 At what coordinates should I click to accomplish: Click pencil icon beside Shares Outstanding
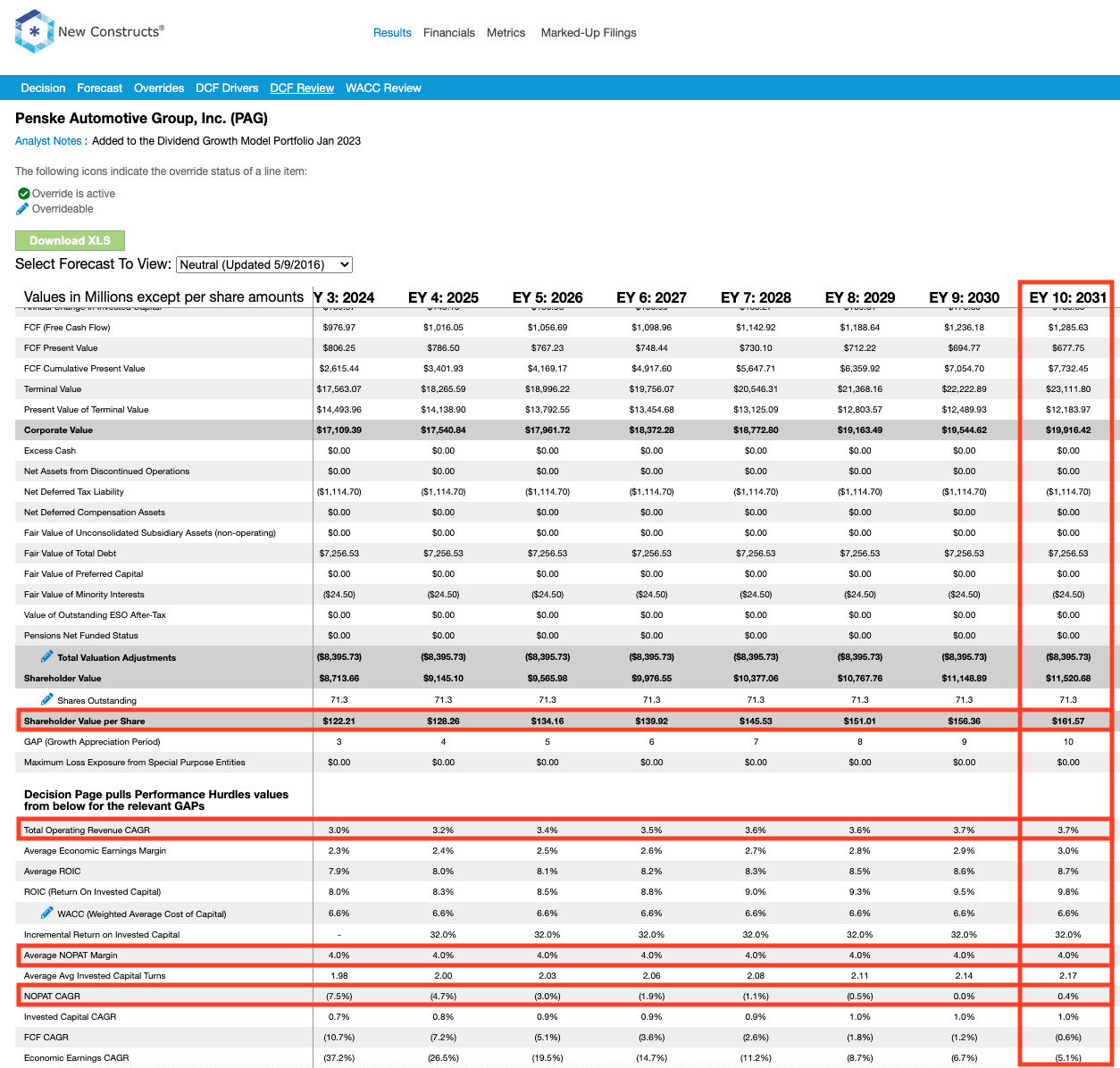(x=47, y=699)
